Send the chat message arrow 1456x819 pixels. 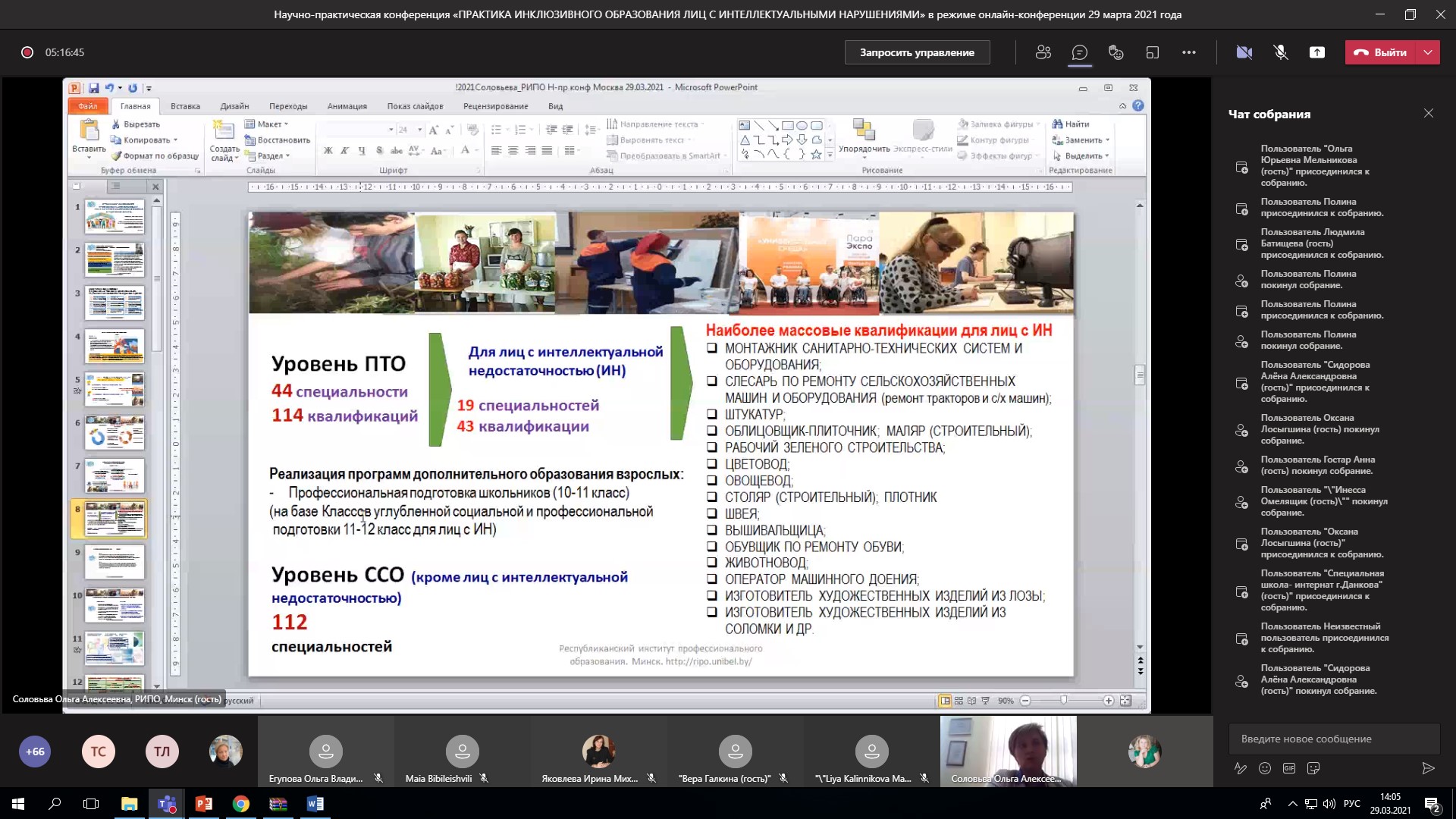click(x=1428, y=768)
